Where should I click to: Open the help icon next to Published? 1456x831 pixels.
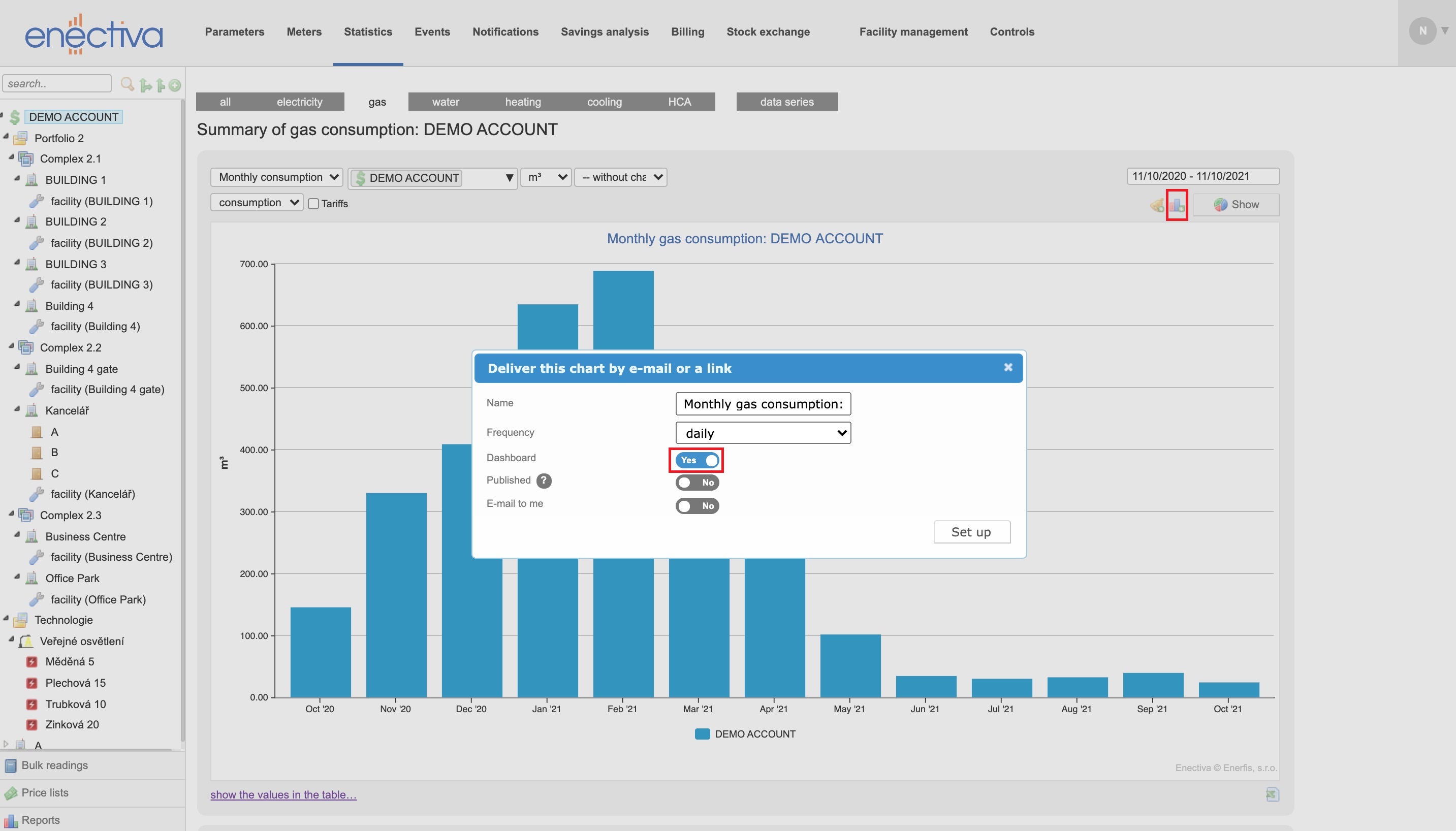[x=544, y=481]
